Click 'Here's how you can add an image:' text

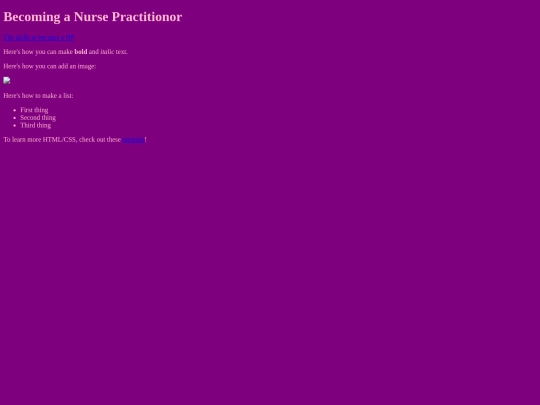(50, 66)
